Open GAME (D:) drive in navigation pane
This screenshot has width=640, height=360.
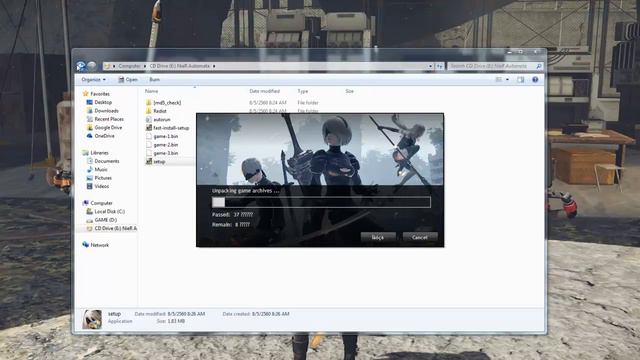(102, 220)
